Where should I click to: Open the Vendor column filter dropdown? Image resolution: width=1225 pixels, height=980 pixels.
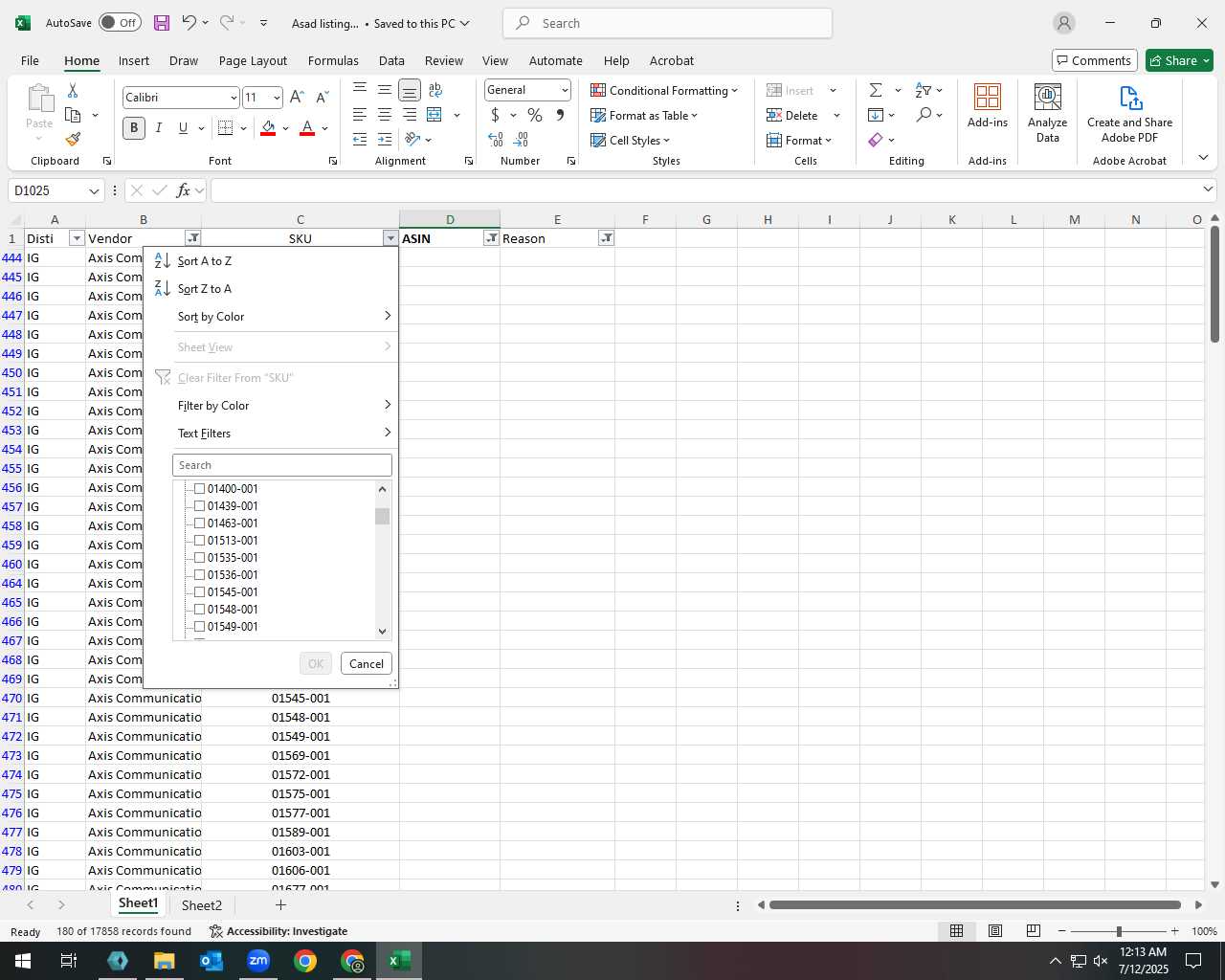tap(193, 238)
